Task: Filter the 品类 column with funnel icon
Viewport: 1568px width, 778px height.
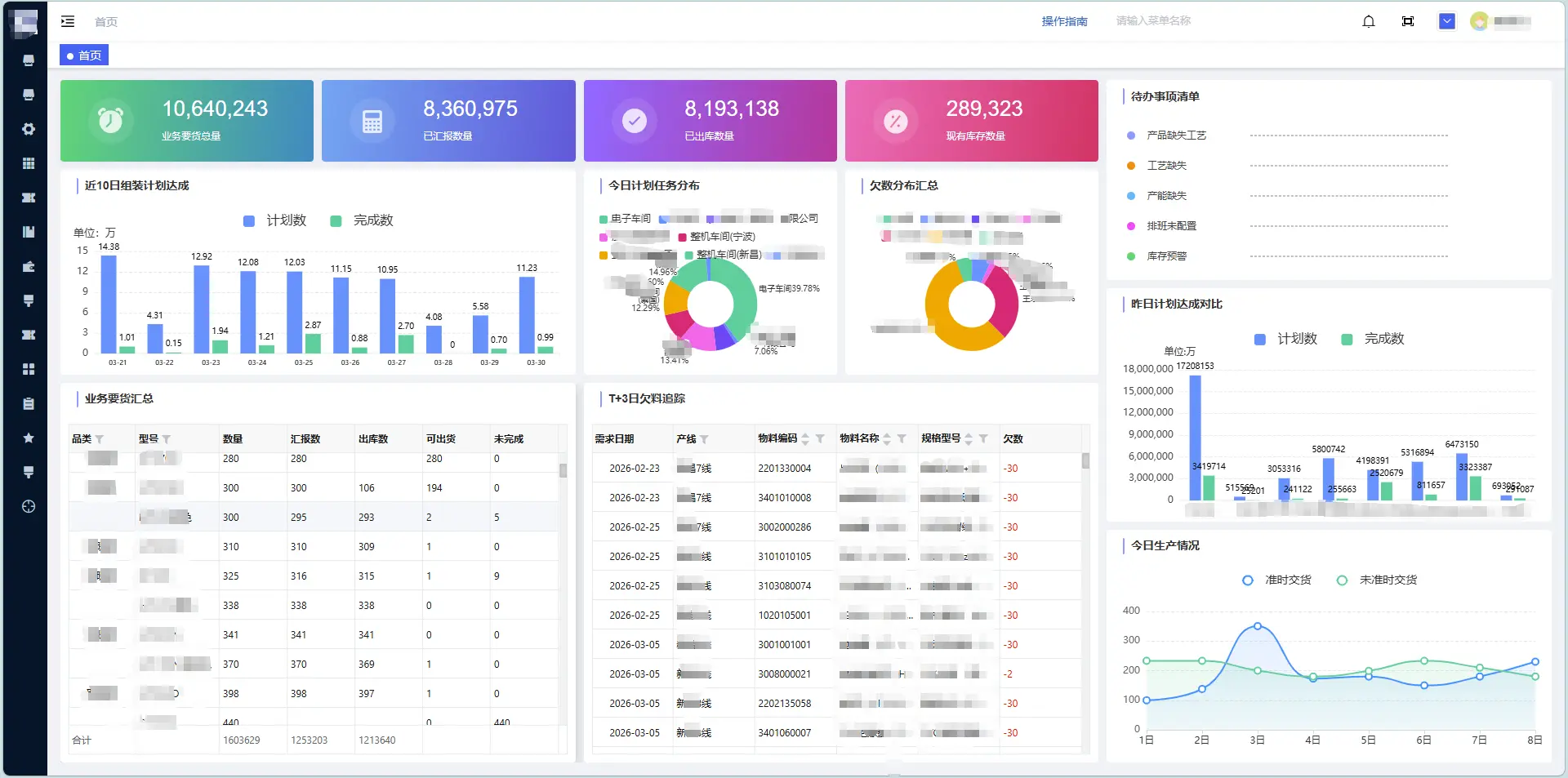Action: coord(100,439)
